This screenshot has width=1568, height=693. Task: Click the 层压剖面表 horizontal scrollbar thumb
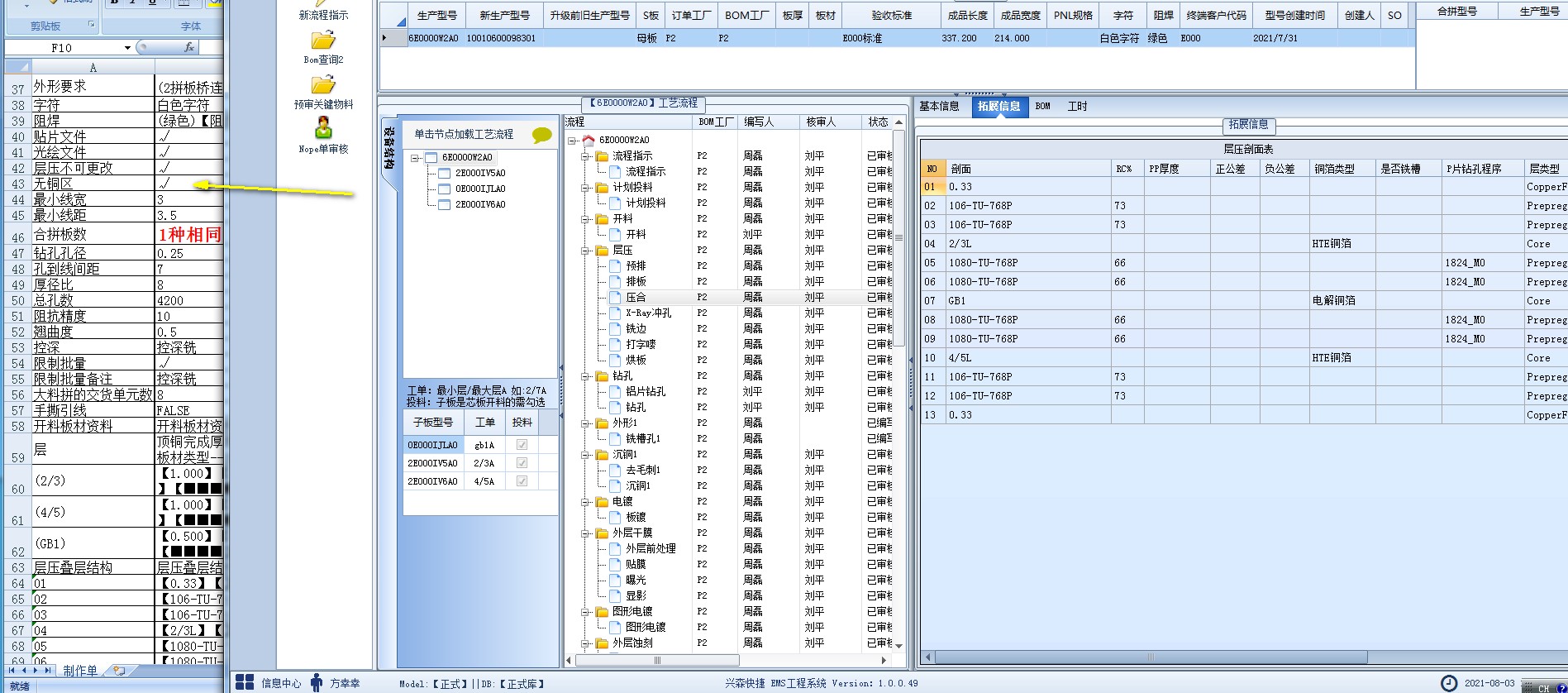pyautogui.click(x=1150, y=657)
